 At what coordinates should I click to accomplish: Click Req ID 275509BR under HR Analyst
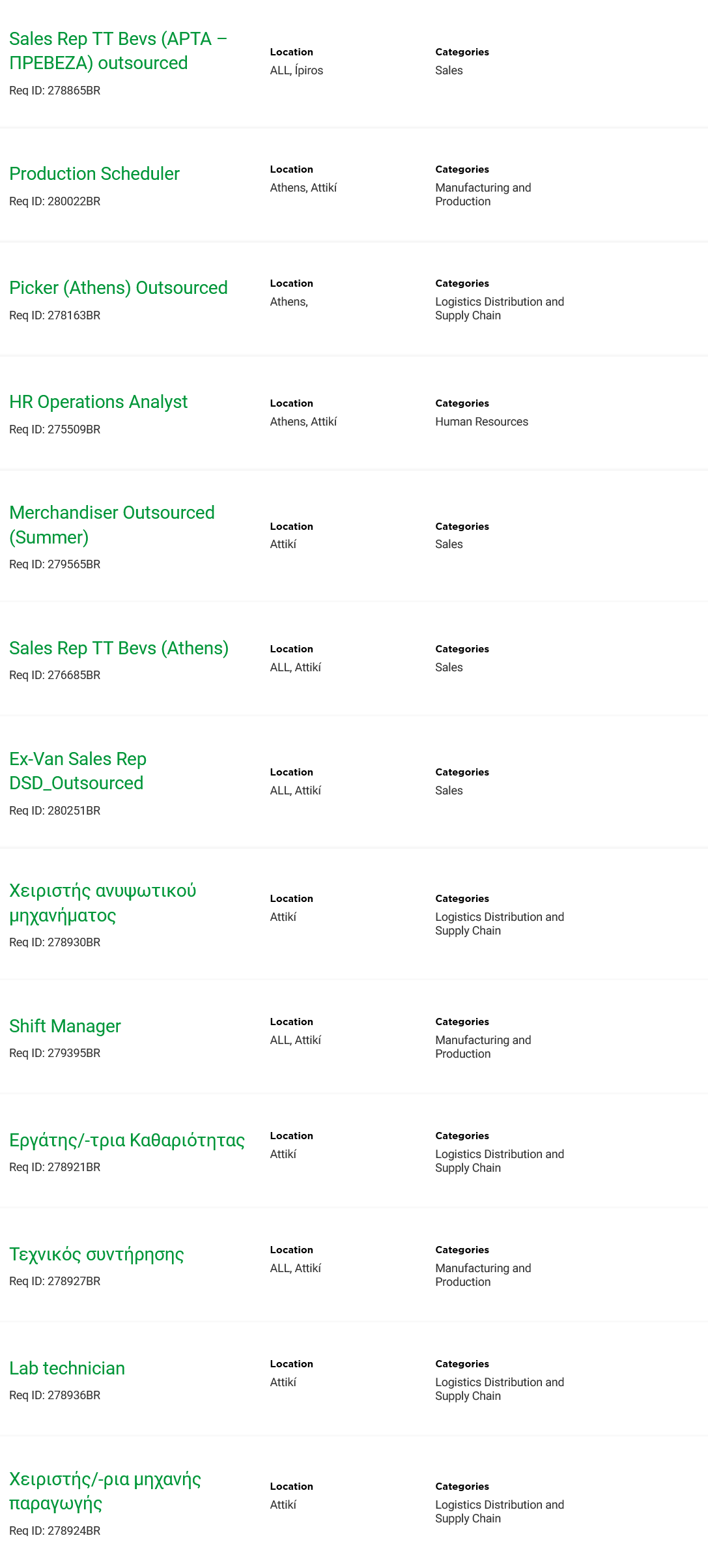tap(55, 429)
